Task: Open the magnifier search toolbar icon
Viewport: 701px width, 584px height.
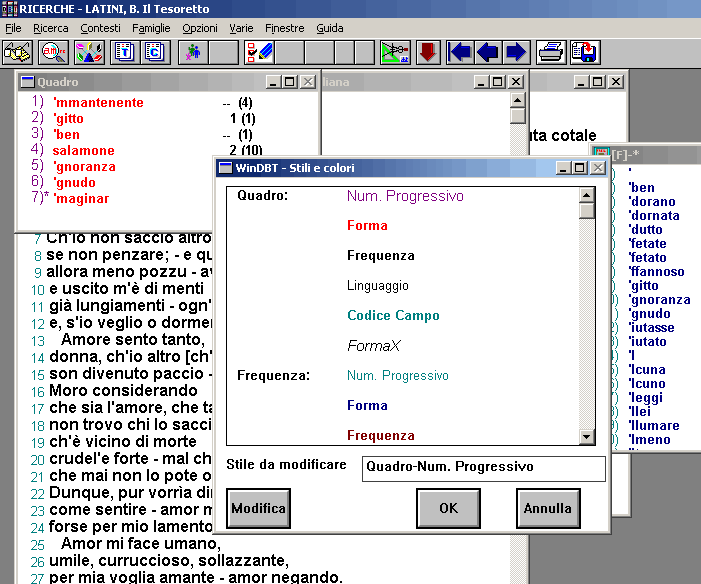Action: pos(53,52)
